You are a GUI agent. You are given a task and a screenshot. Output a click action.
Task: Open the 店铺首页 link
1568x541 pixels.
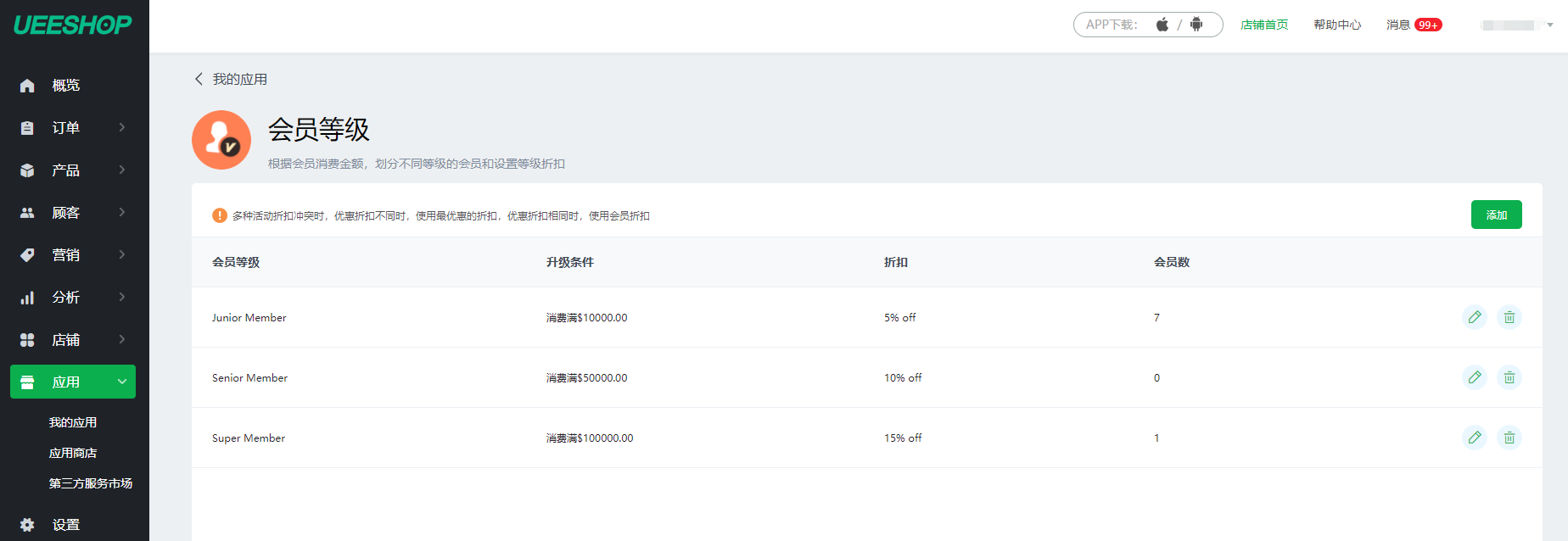(1264, 25)
